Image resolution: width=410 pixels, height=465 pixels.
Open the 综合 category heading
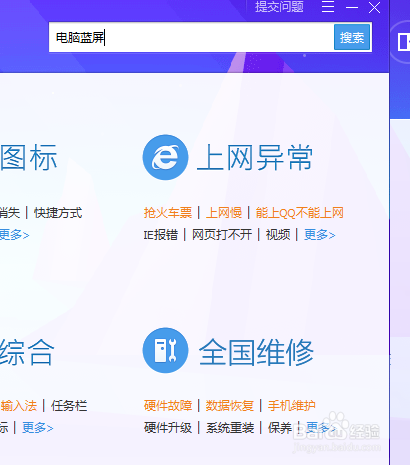coord(27,352)
